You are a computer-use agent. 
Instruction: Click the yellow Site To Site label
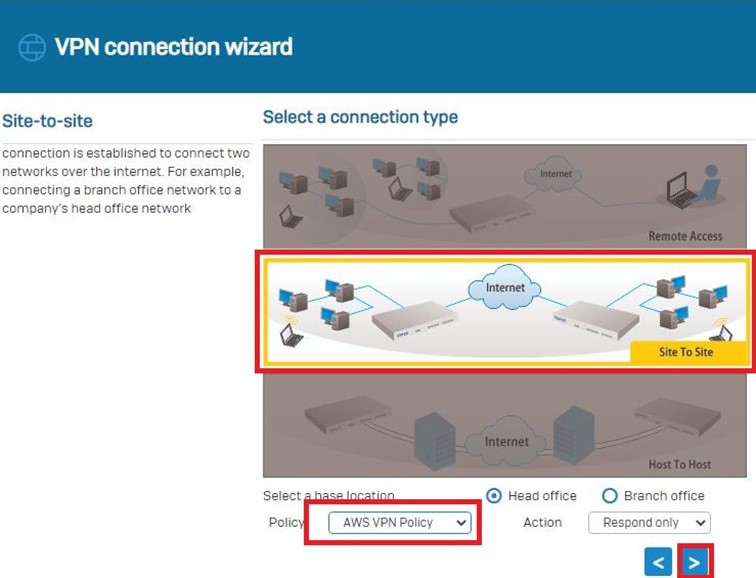[x=686, y=352]
